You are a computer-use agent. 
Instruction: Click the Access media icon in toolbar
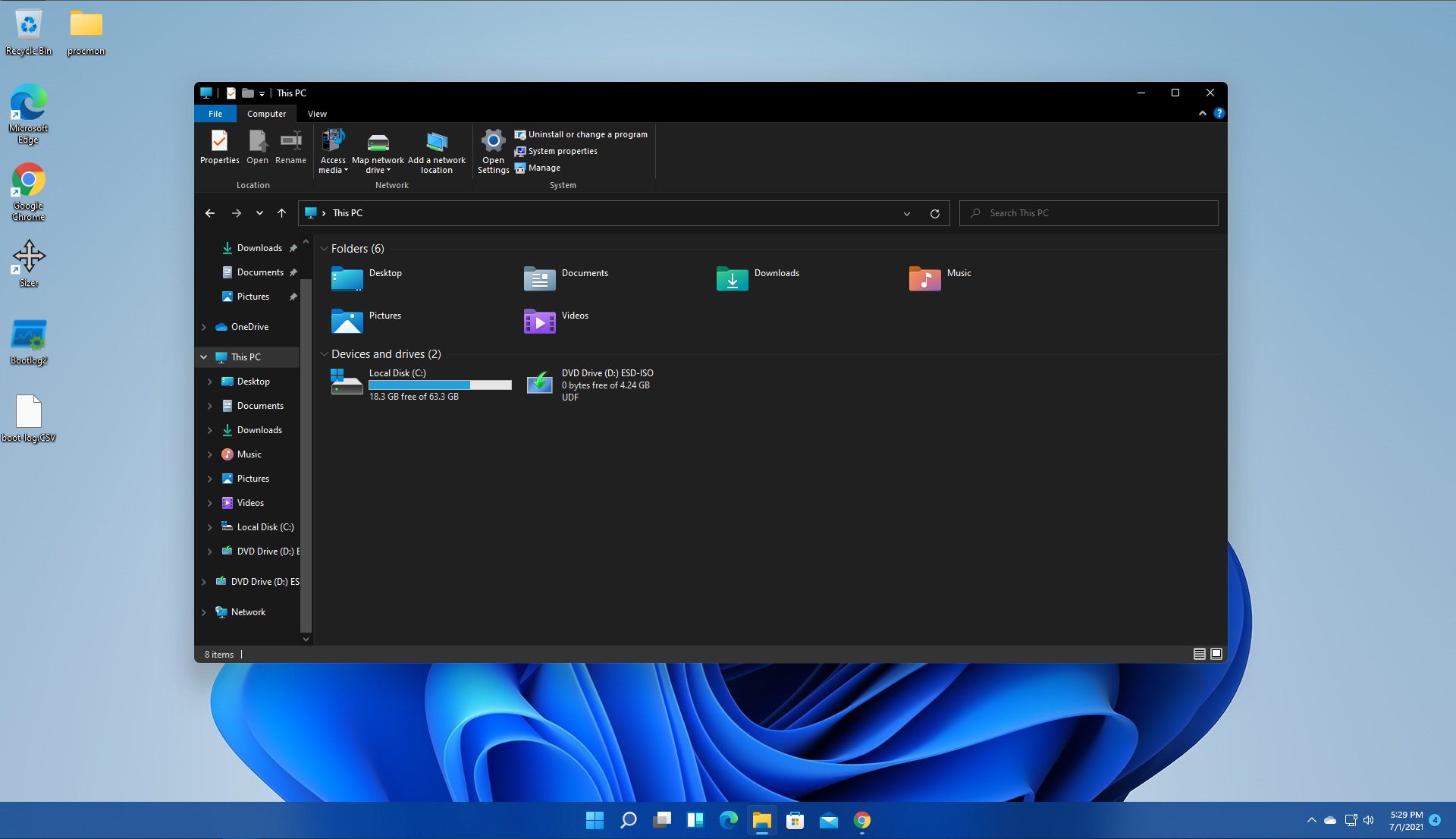[333, 149]
